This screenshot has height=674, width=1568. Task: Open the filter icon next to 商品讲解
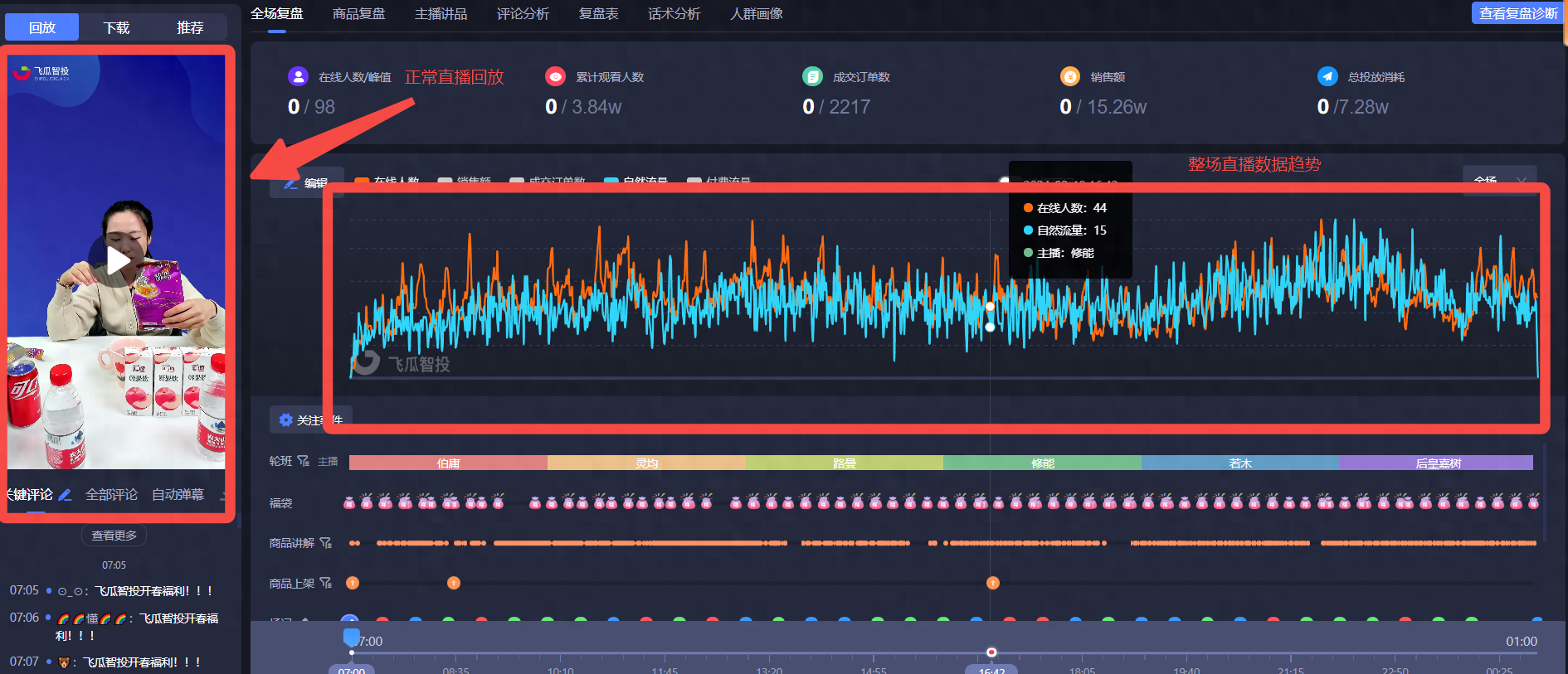tap(325, 543)
